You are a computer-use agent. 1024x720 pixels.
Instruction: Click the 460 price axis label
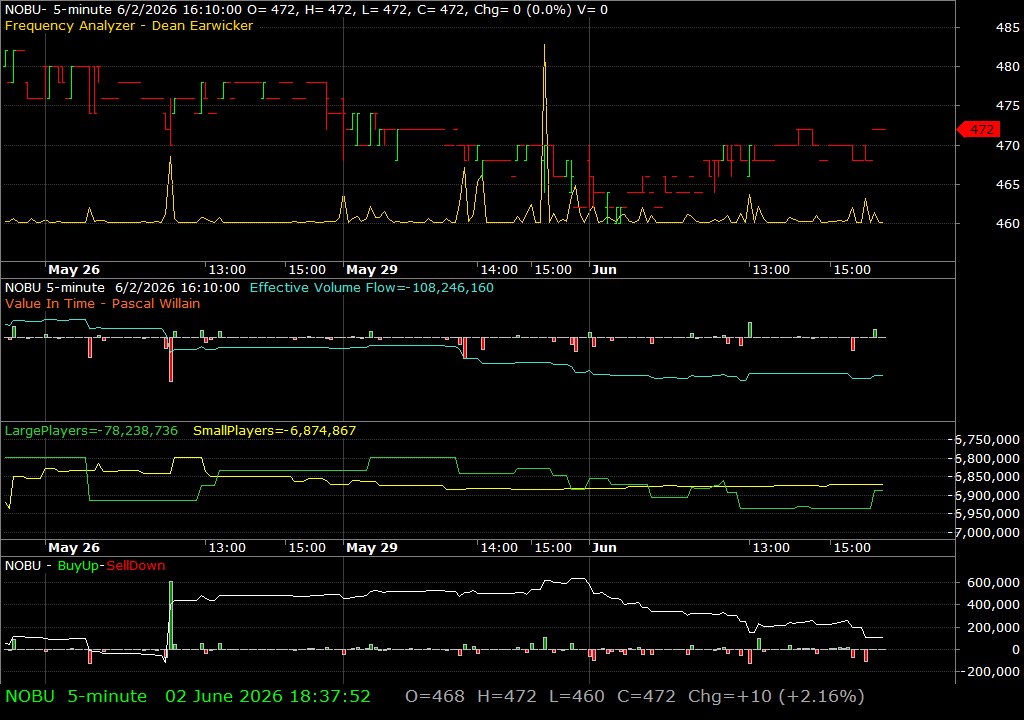click(x=1007, y=223)
